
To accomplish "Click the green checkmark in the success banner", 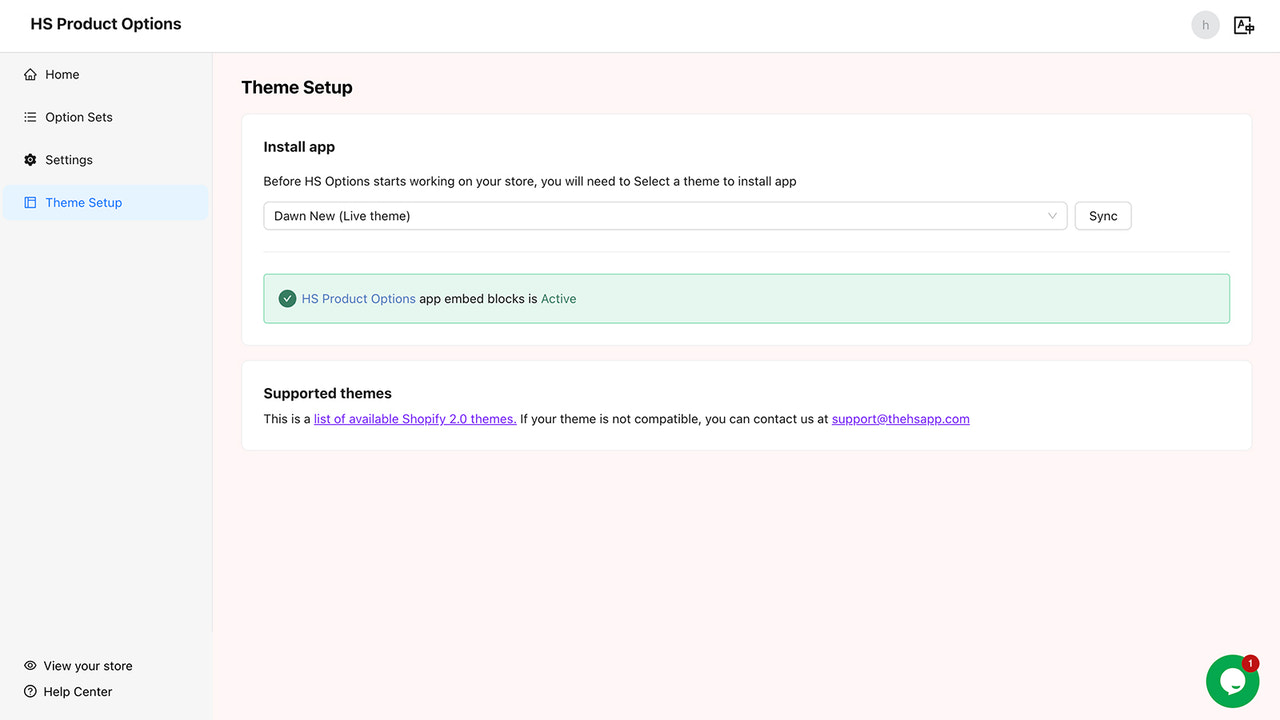I will pos(287,298).
